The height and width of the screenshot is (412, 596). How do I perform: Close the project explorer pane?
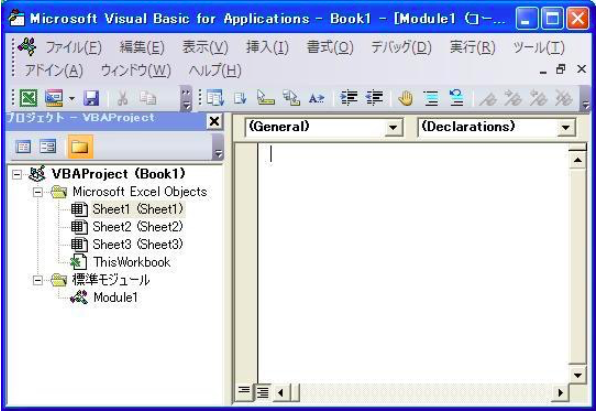click(x=214, y=122)
